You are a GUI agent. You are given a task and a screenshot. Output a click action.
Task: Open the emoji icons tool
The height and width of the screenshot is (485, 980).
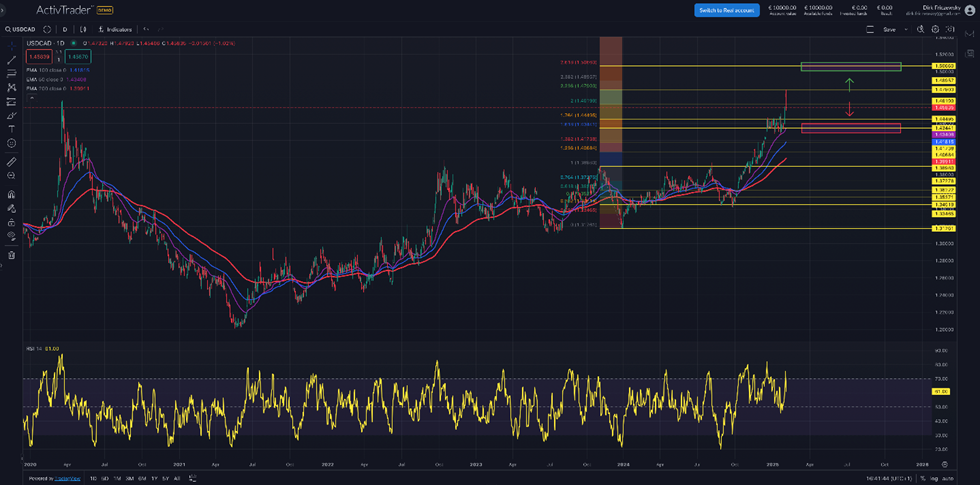(11, 143)
